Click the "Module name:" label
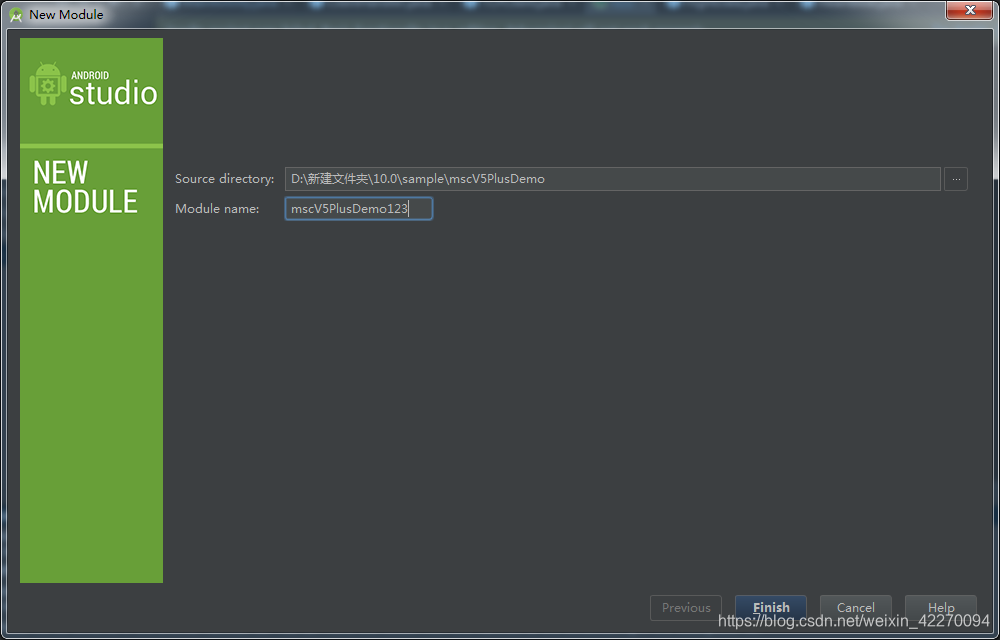Screen dimensions: 1000x640 217,208
